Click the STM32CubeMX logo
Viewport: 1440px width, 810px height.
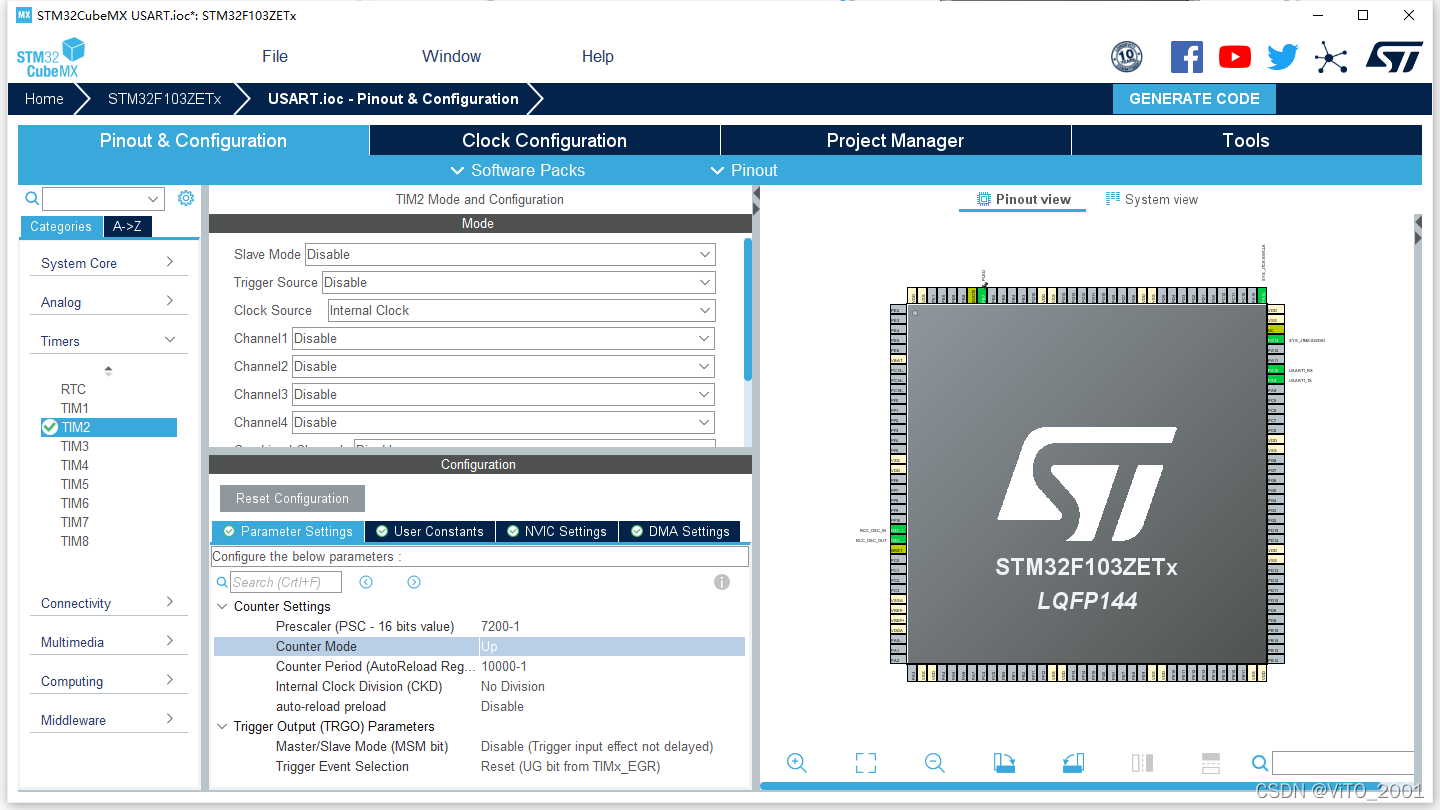click(x=51, y=57)
